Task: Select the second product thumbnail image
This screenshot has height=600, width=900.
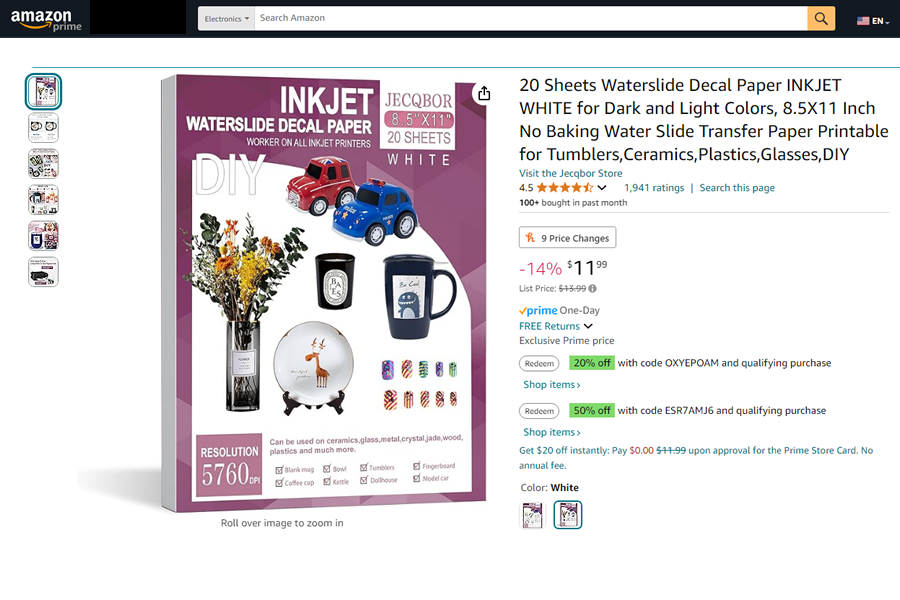Action: pyautogui.click(x=43, y=127)
